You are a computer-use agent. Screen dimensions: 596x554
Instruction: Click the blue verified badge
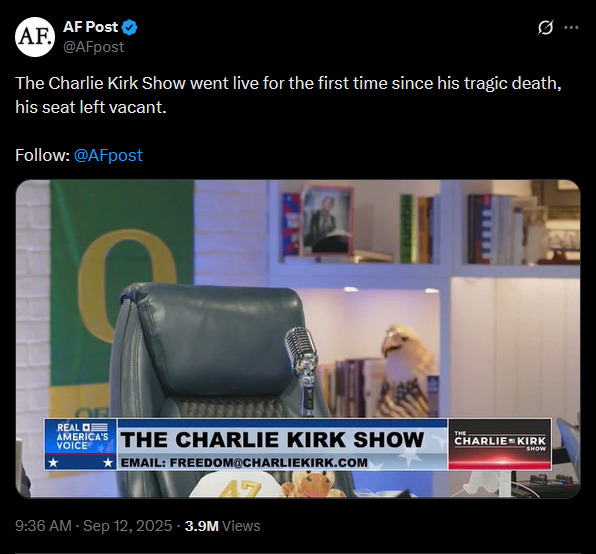pyautogui.click(x=130, y=27)
